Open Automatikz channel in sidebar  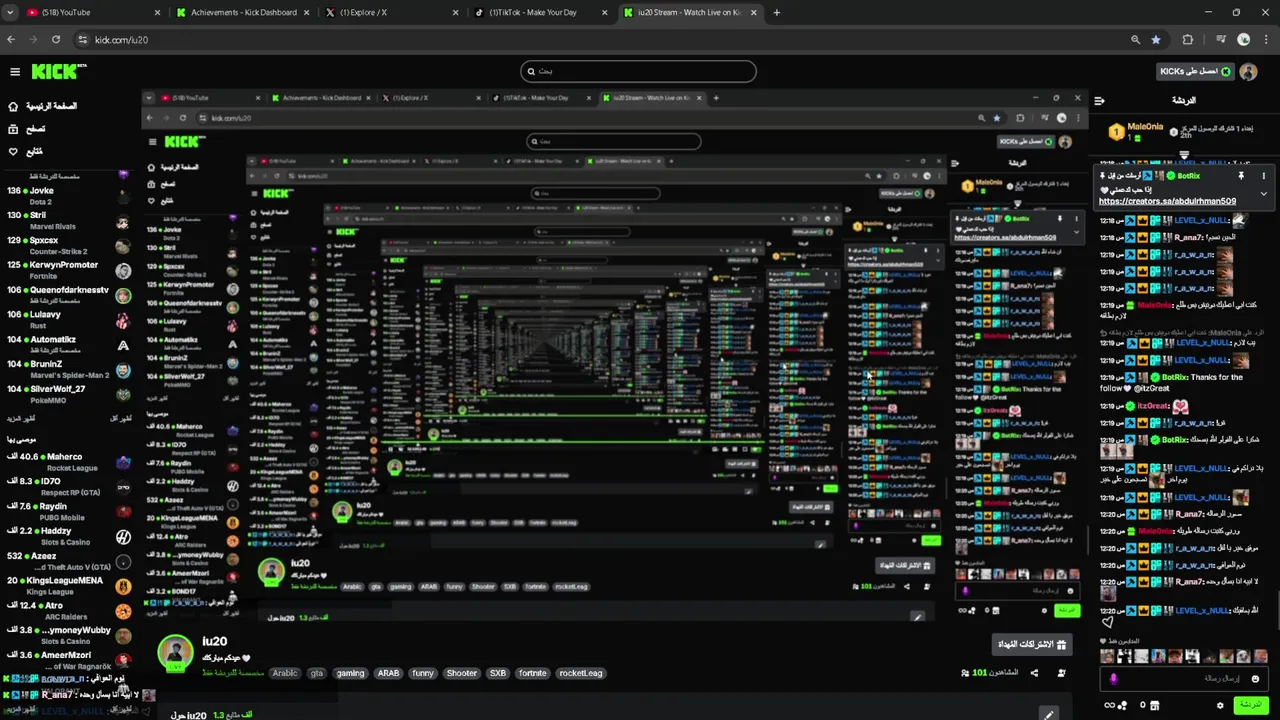coord(70,344)
